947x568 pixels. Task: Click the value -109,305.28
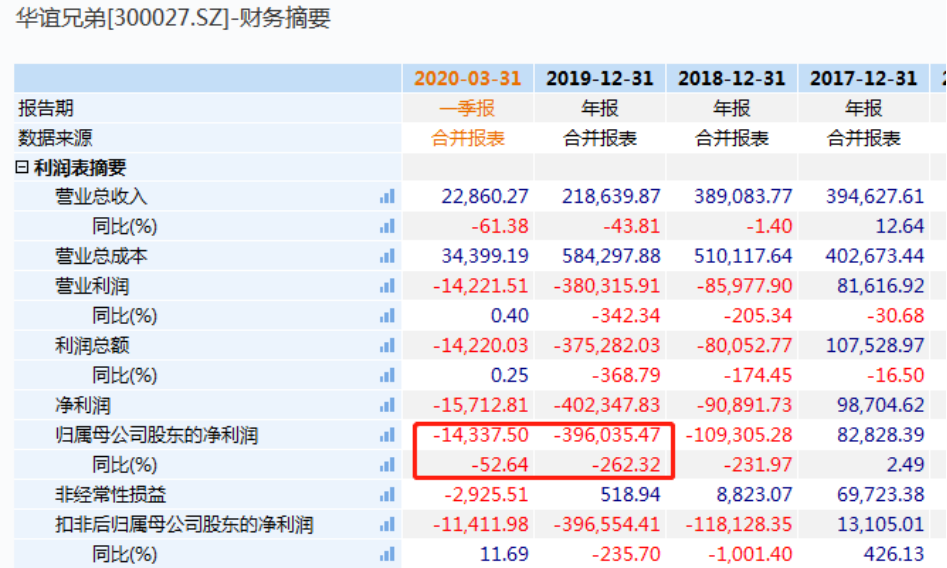point(739,435)
